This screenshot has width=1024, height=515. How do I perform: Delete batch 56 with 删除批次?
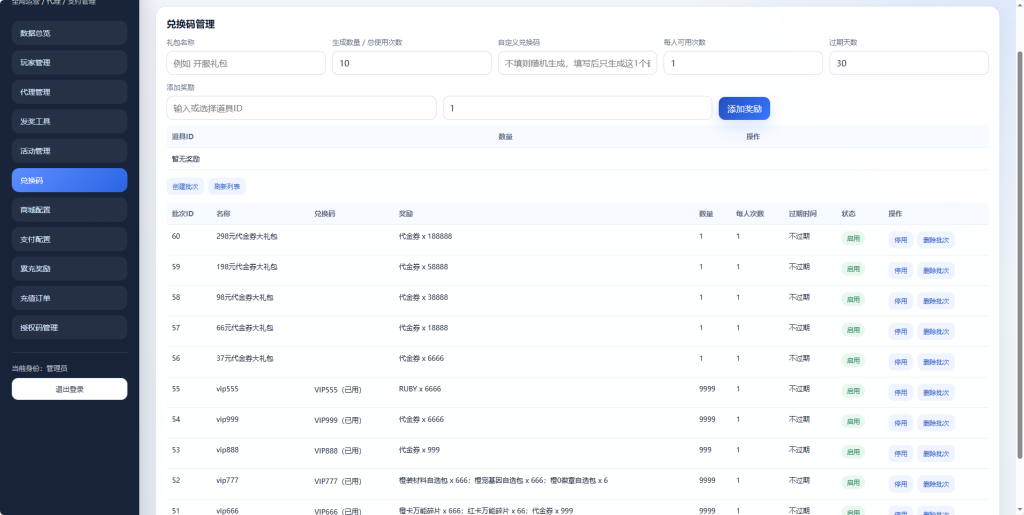click(x=936, y=362)
